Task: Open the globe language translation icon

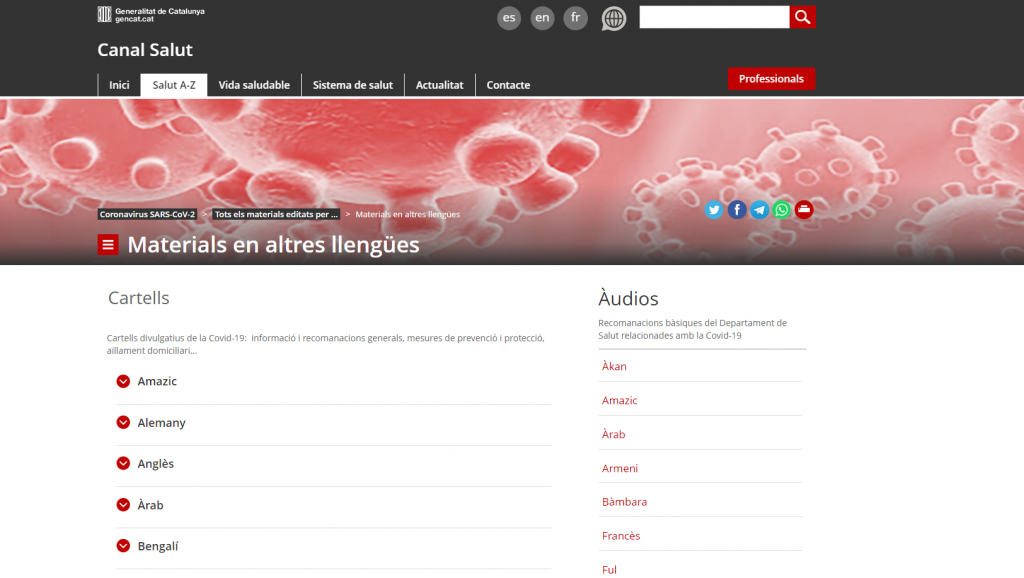Action: pos(614,18)
